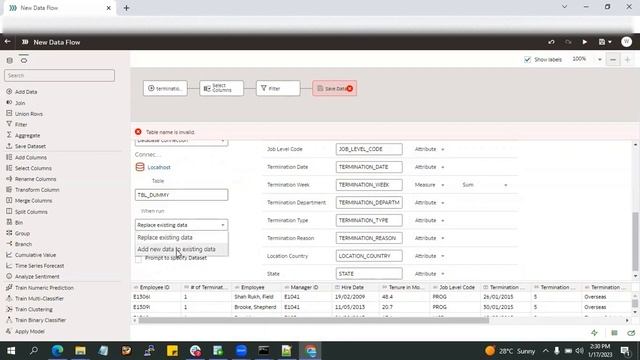Click the column list vertical scrollbar
640x360 pixels.
635,241
